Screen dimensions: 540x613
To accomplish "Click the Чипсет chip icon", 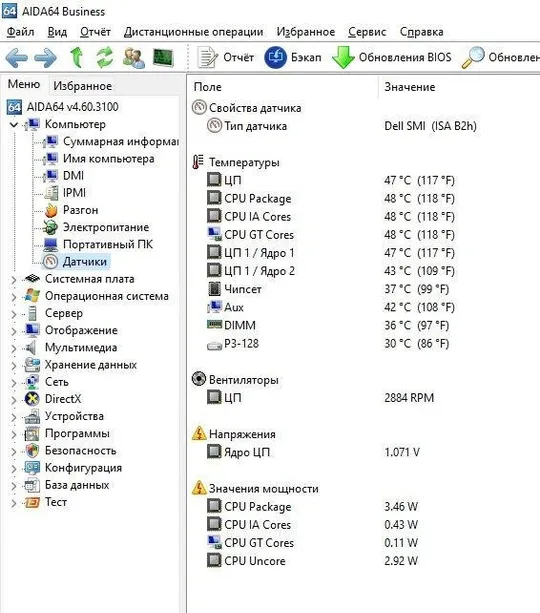I will [x=214, y=289].
